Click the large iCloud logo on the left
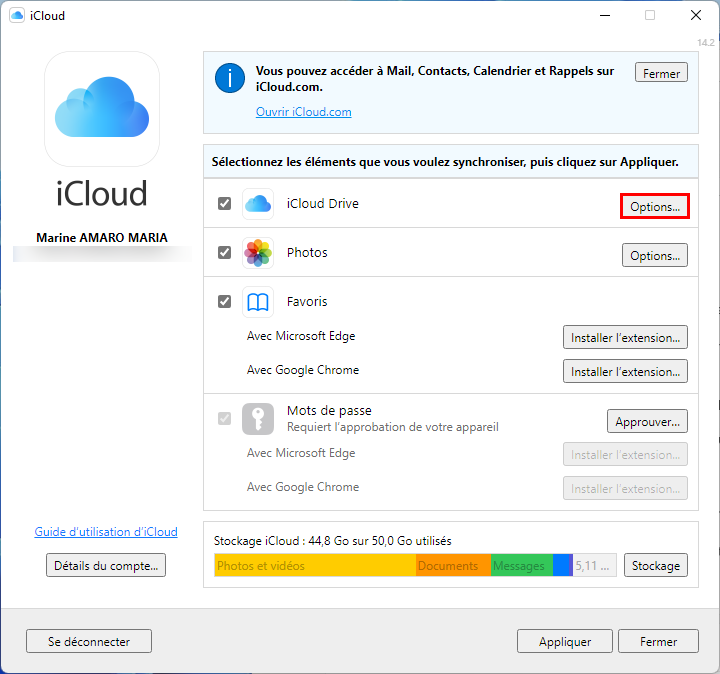The height and width of the screenshot is (674, 720). point(102,109)
